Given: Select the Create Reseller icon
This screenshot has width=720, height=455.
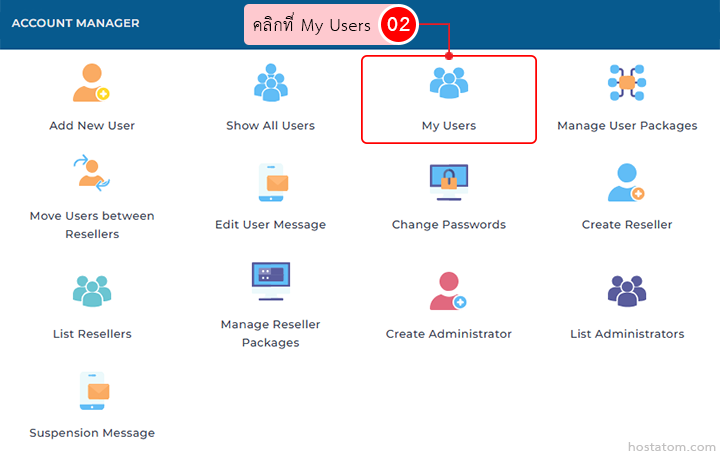Looking at the screenshot, I should pyautogui.click(x=627, y=183).
